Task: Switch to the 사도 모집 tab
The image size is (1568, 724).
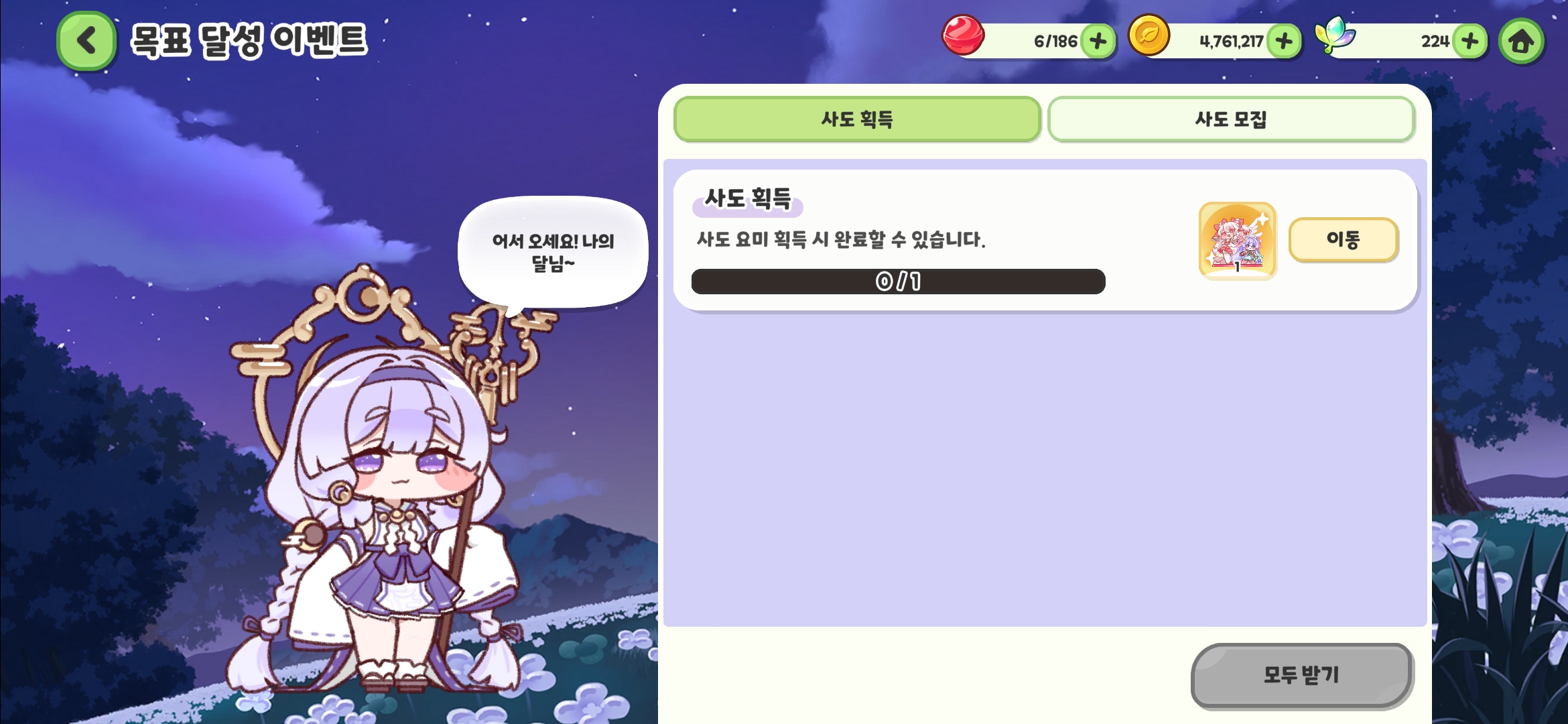Action: point(1231,119)
